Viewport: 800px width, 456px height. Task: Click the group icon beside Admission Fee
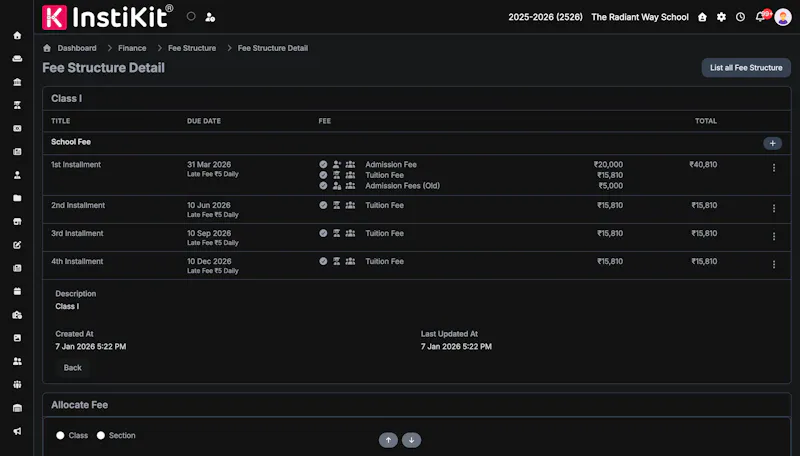pos(350,164)
